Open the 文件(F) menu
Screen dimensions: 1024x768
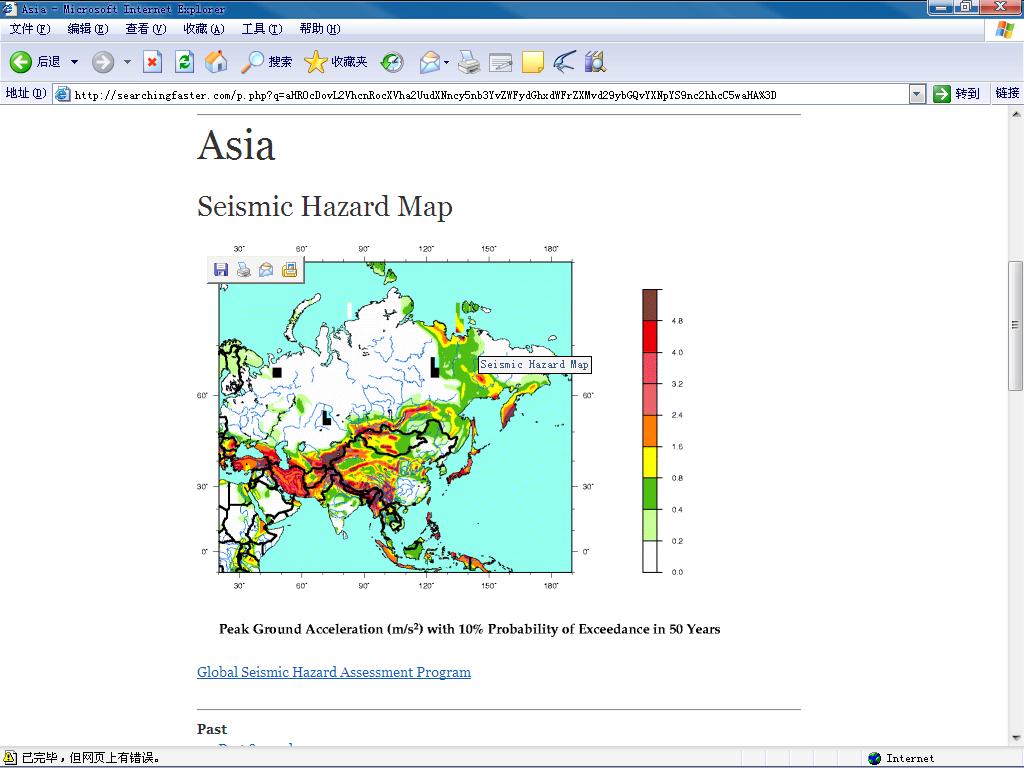click(29, 29)
